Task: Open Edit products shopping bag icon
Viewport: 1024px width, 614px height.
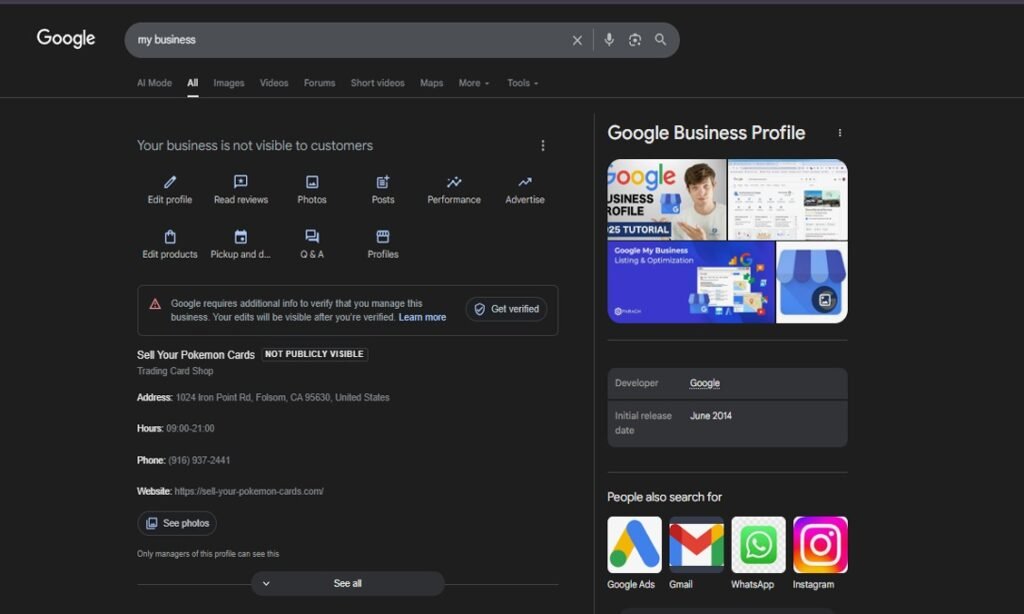Action: [x=170, y=237]
